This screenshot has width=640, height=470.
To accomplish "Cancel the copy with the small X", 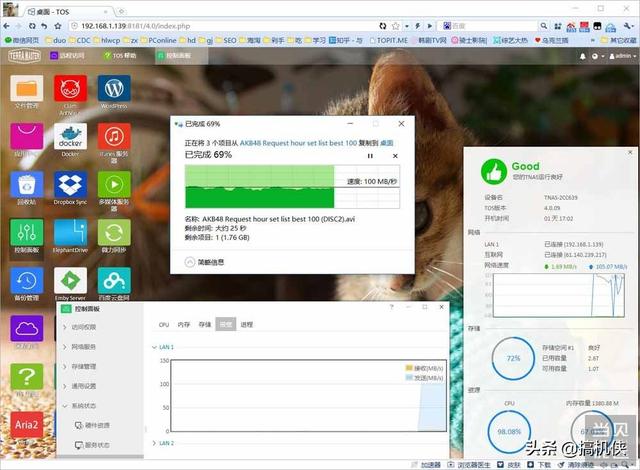I will pos(395,156).
